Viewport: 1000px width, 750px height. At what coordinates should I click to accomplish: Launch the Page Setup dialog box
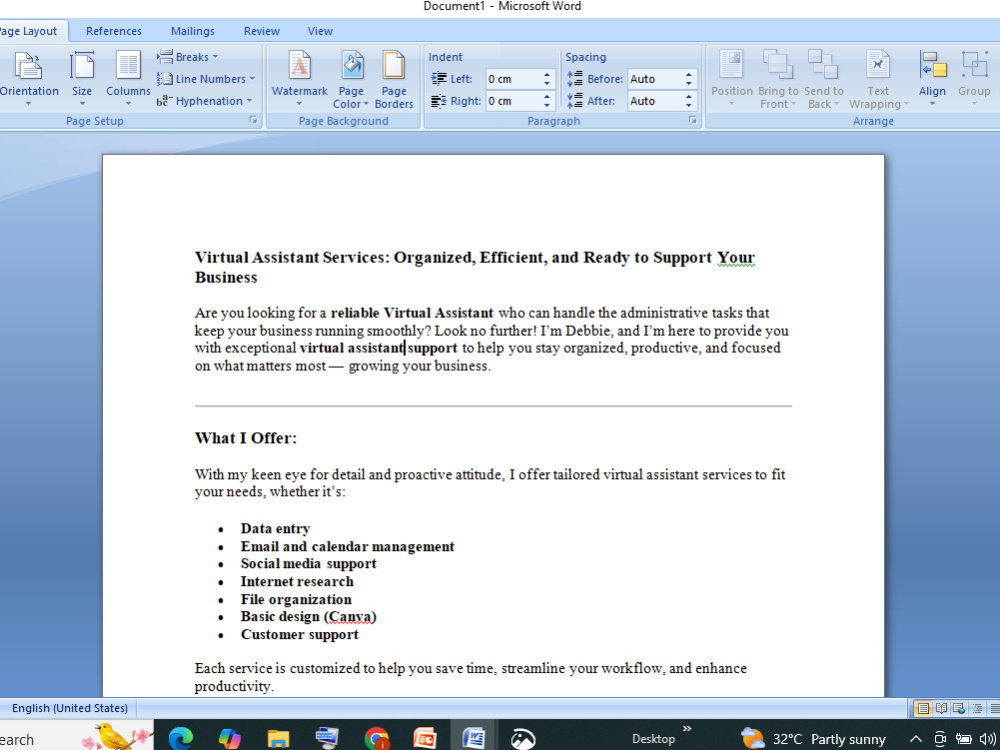tap(253, 120)
